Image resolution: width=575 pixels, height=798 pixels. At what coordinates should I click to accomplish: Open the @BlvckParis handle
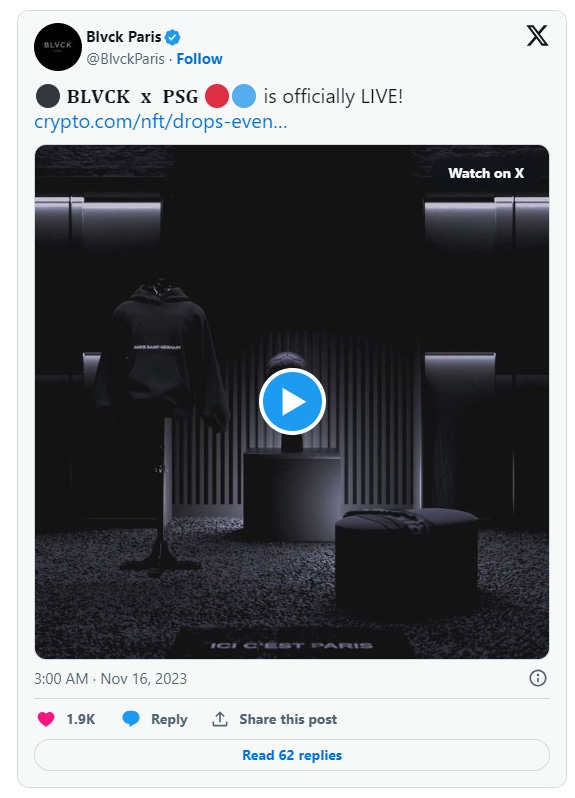(x=126, y=59)
